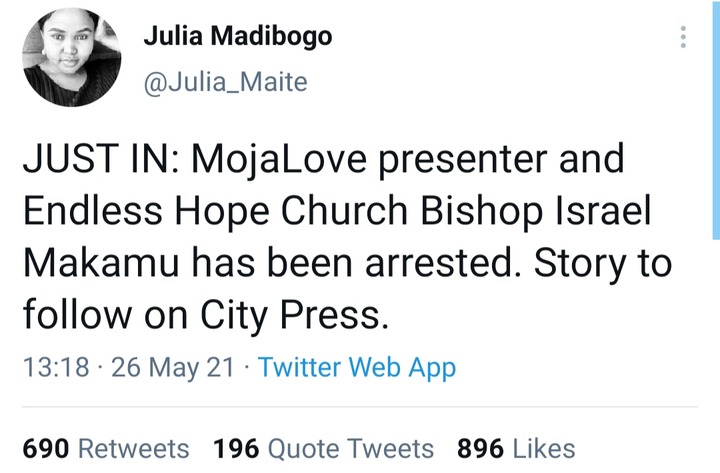Click the "JUST IN:" text in the tweet
The height and width of the screenshot is (473, 720).
(x=87, y=159)
